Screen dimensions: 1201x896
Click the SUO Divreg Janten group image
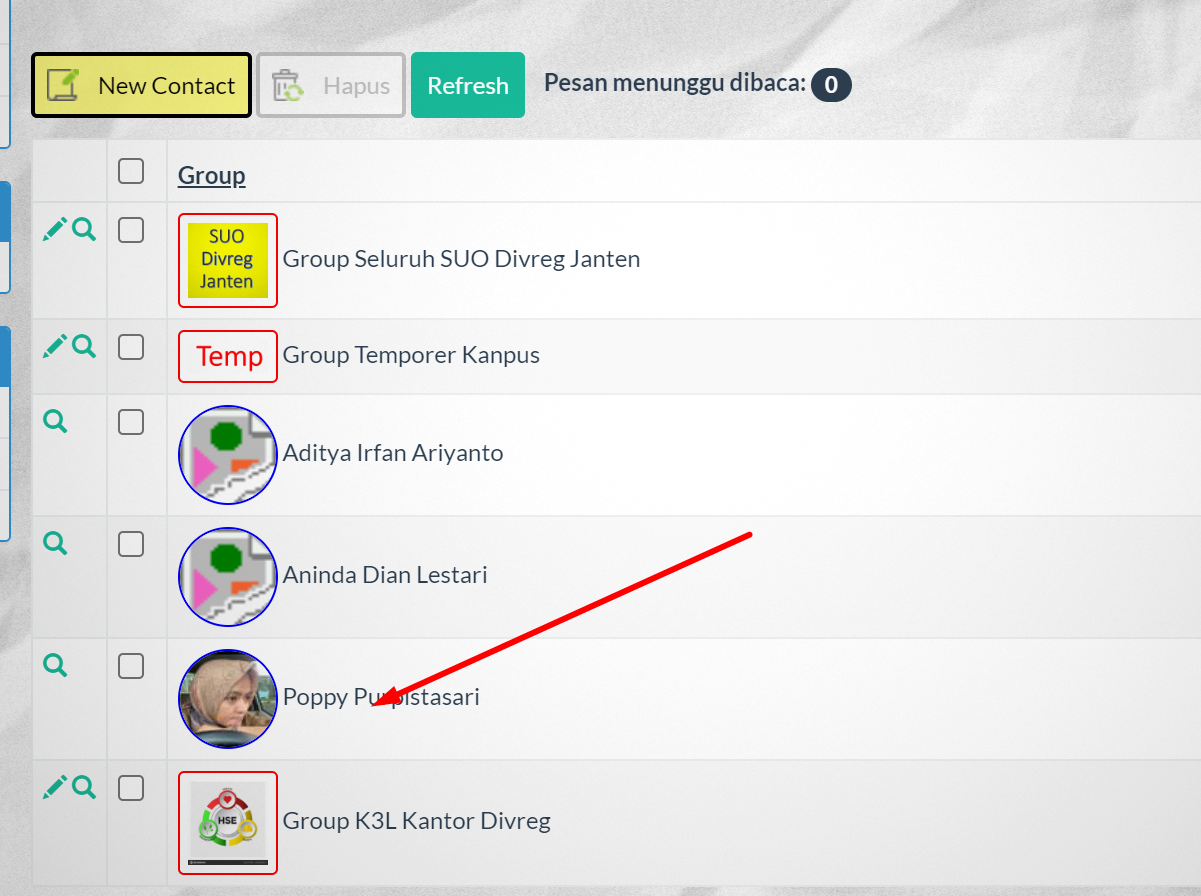[x=228, y=260]
